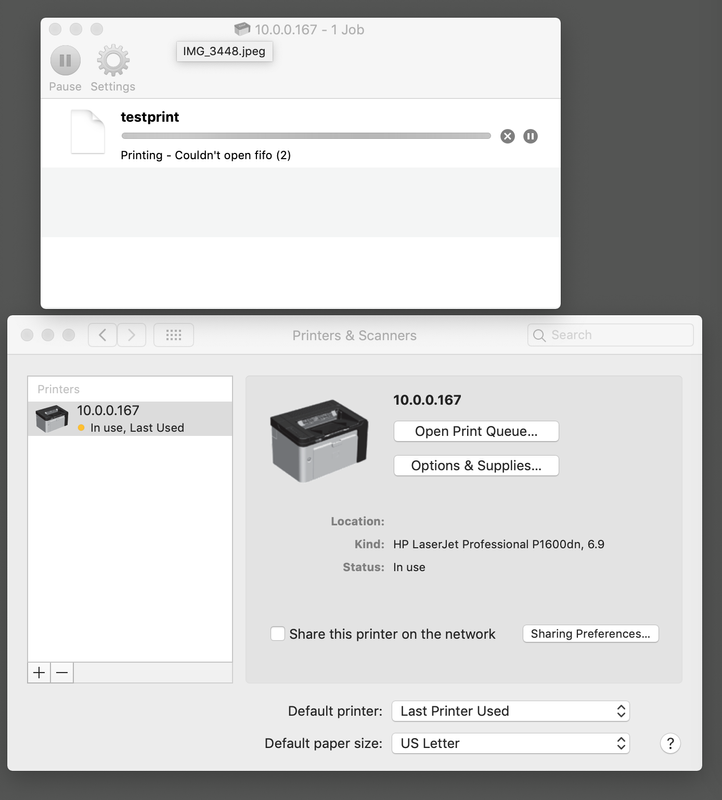Click the Printing - Couldn't open fifo status
The width and height of the screenshot is (722, 800).
[206, 155]
